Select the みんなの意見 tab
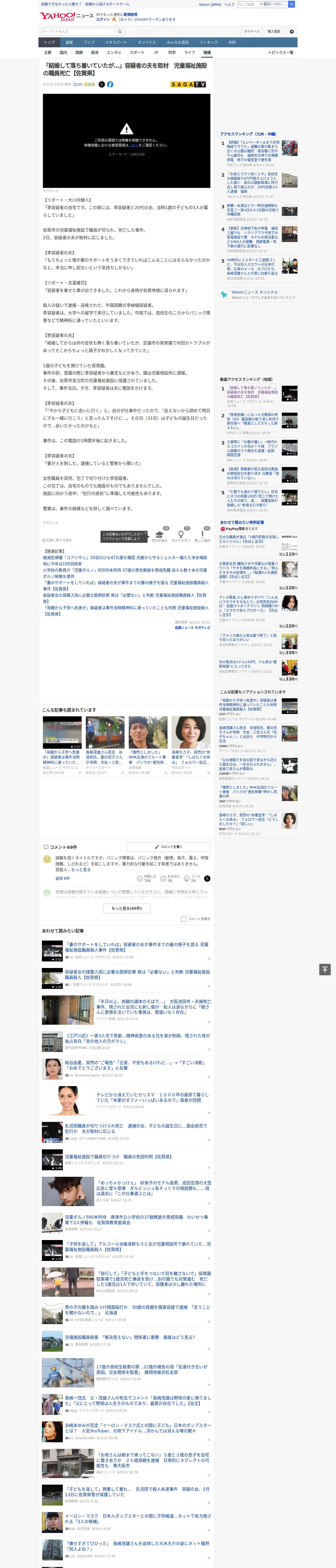336x1568 pixels. [x=178, y=43]
